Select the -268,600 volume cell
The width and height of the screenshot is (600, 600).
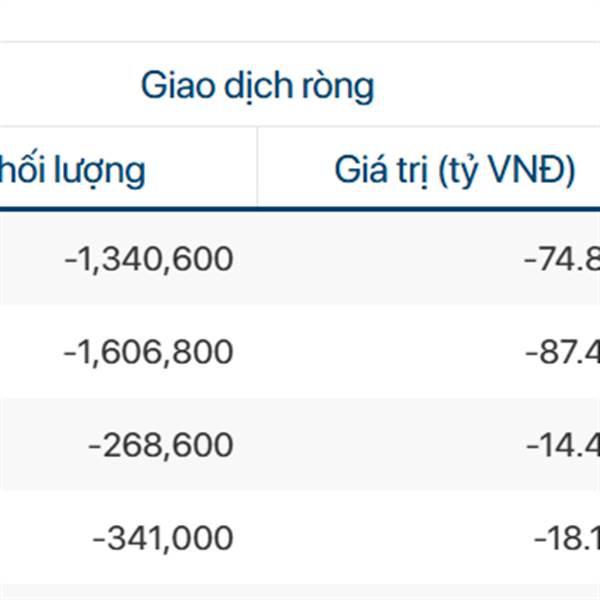(x=161, y=445)
